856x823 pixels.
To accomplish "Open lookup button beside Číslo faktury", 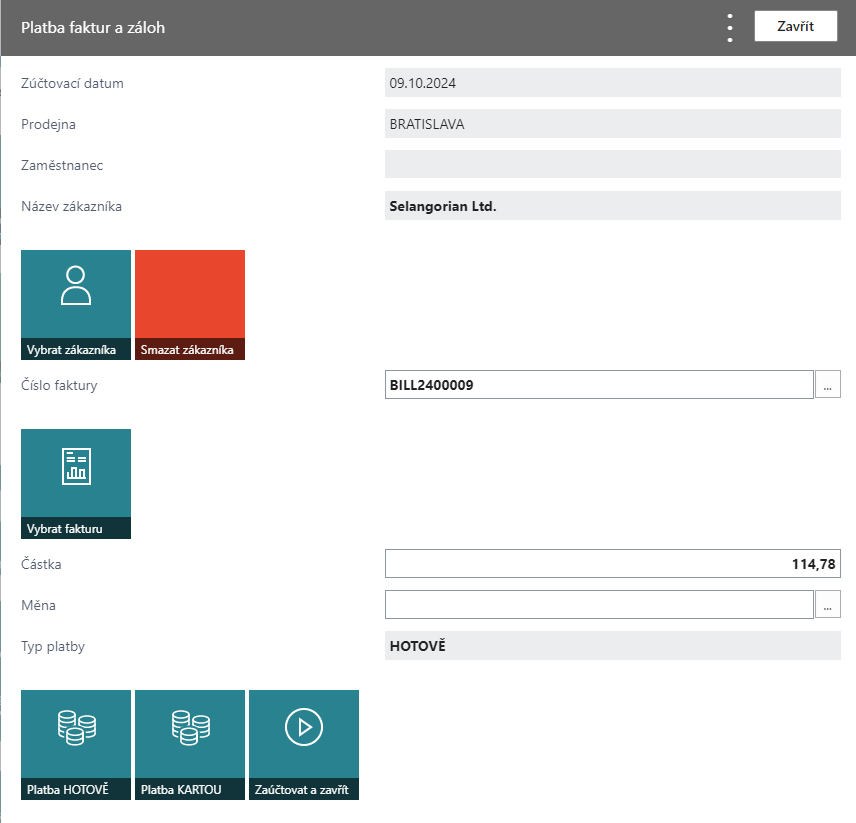I will [828, 385].
